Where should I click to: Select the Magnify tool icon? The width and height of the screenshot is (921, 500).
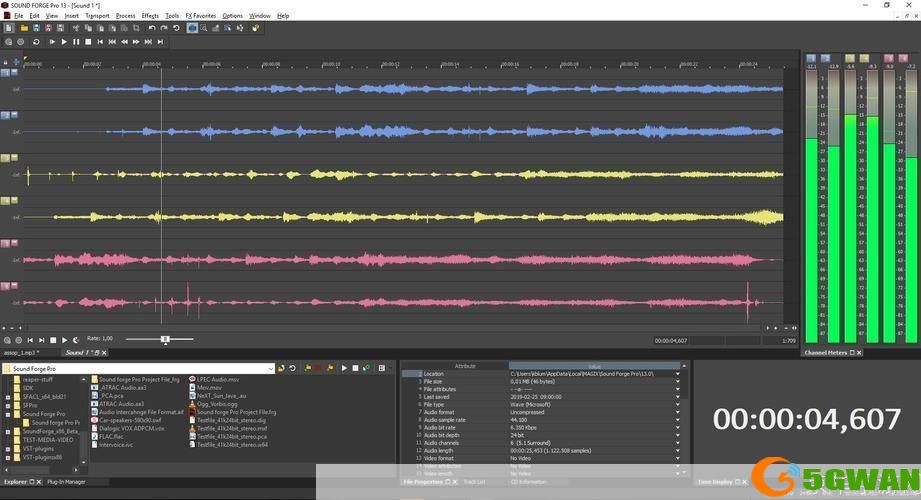(x=204, y=28)
